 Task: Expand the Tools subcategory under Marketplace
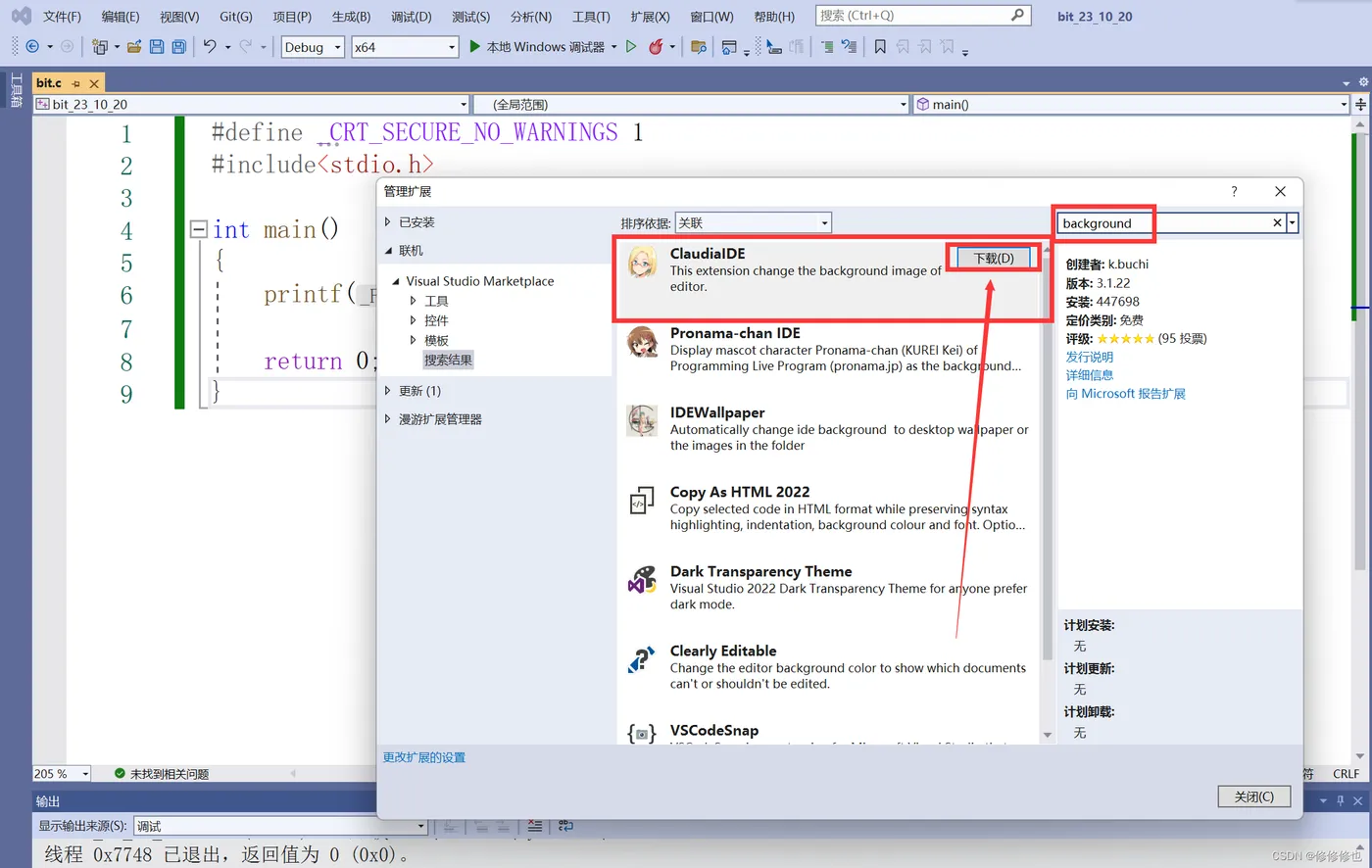click(x=413, y=301)
